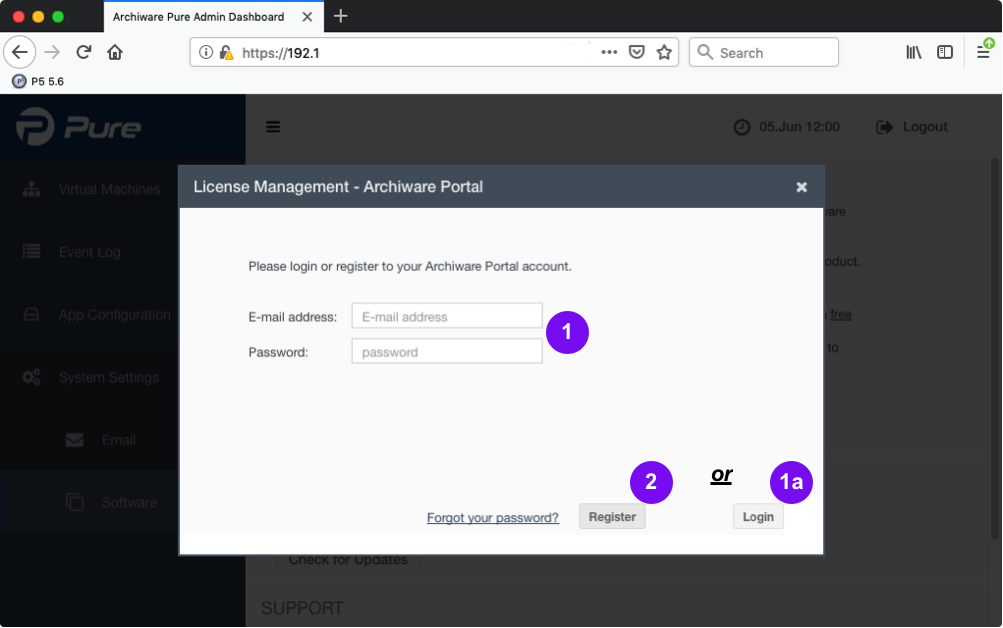Click the clock showing 05.Jun 12:00
The width and height of the screenshot is (1003, 628).
coord(787,127)
